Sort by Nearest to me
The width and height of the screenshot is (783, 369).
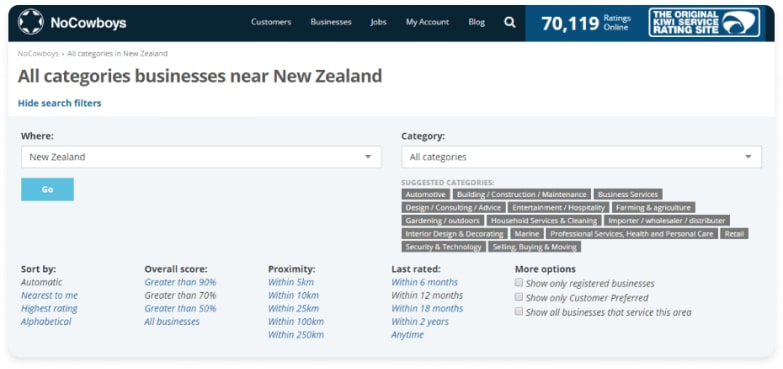pos(49,296)
